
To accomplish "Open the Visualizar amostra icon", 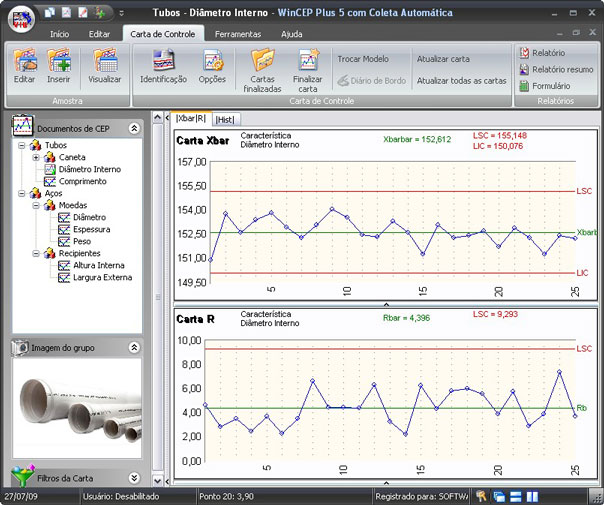I will point(105,60).
